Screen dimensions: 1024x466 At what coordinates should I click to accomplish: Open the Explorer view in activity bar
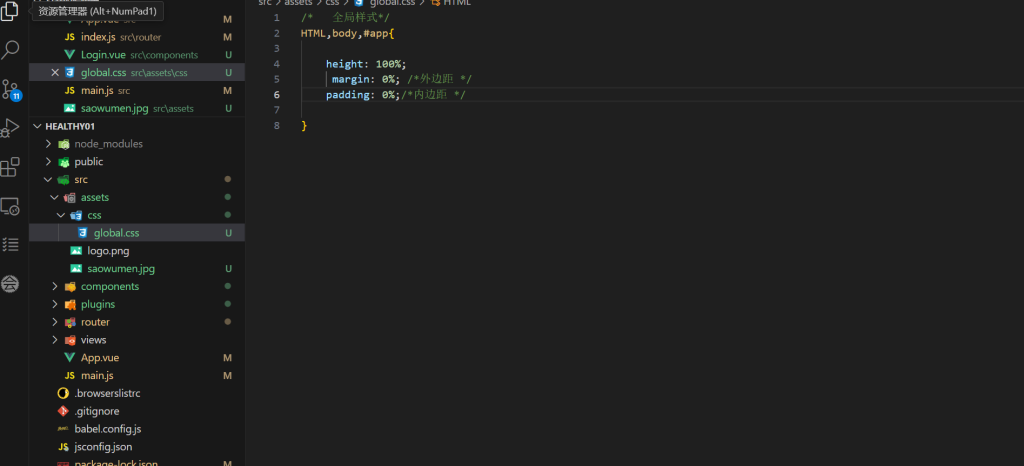(x=11, y=12)
